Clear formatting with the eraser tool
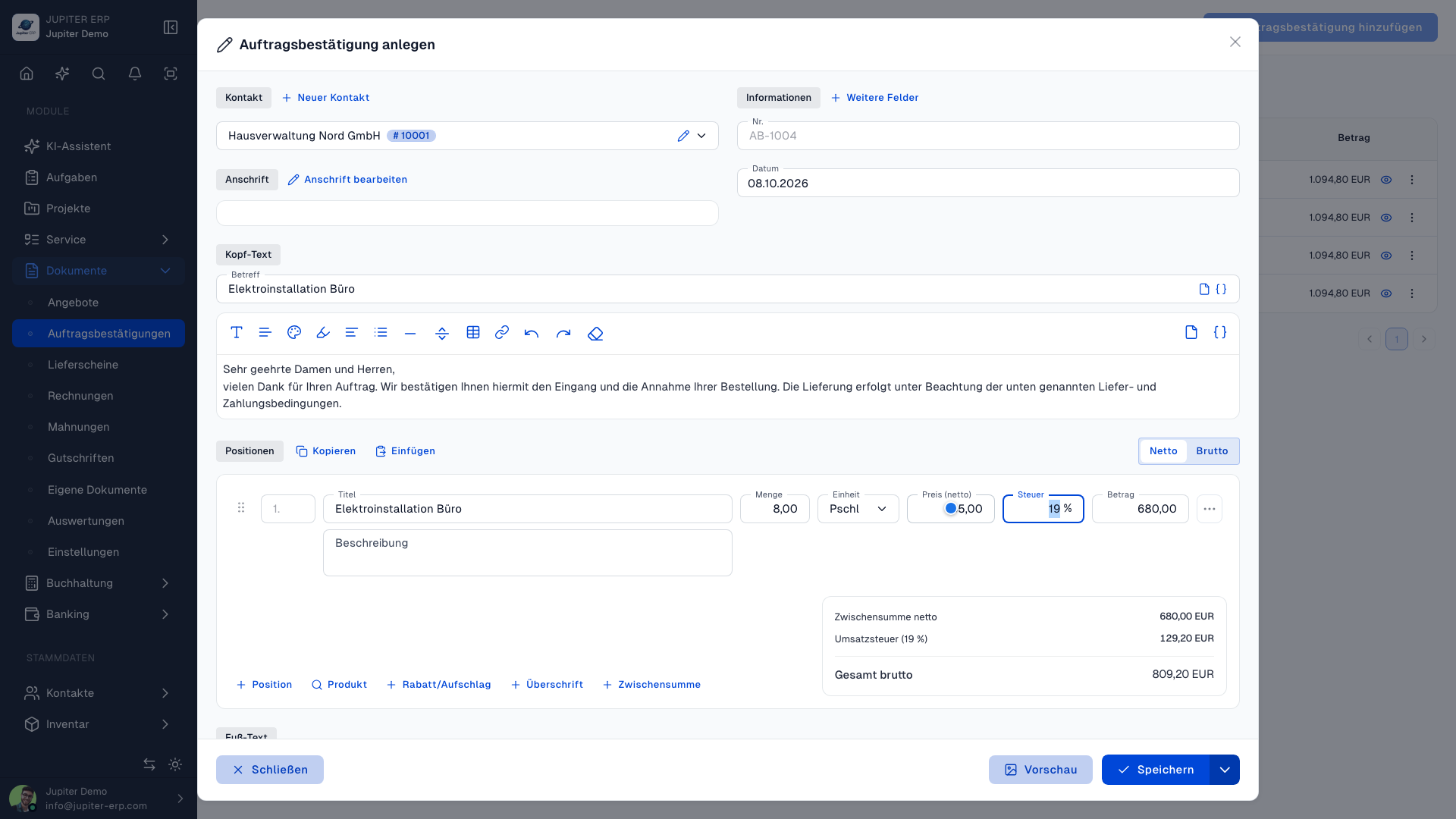The height and width of the screenshot is (819, 1456). coord(595,333)
